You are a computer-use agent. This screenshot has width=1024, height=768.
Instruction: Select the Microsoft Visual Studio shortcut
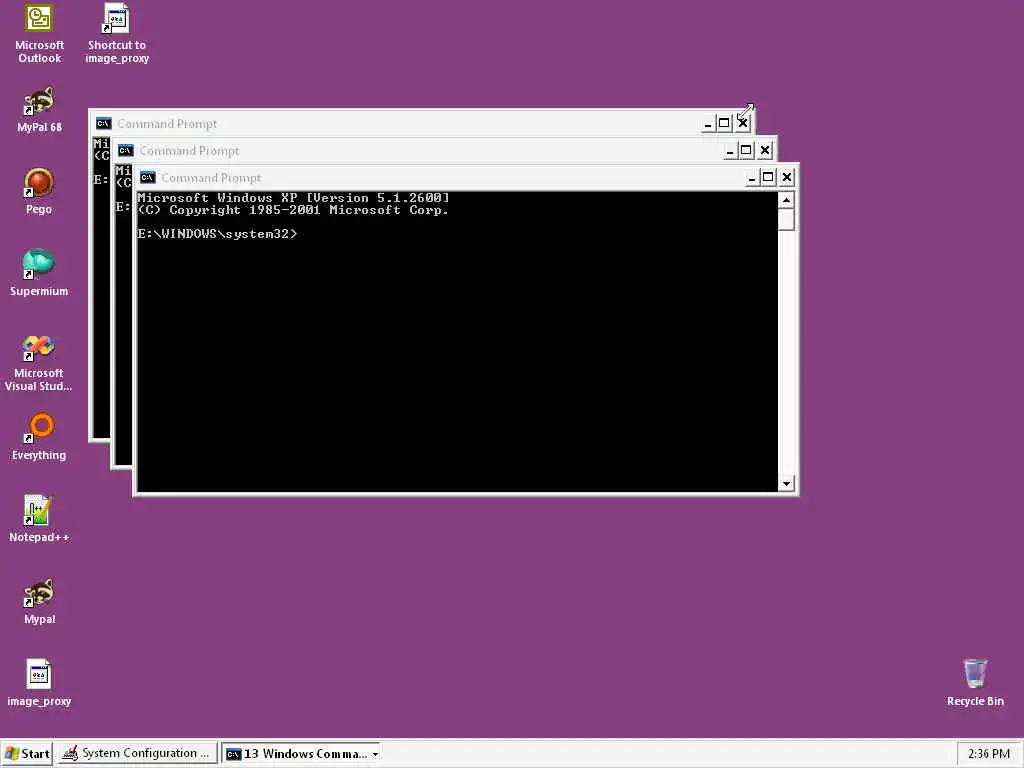(x=39, y=363)
